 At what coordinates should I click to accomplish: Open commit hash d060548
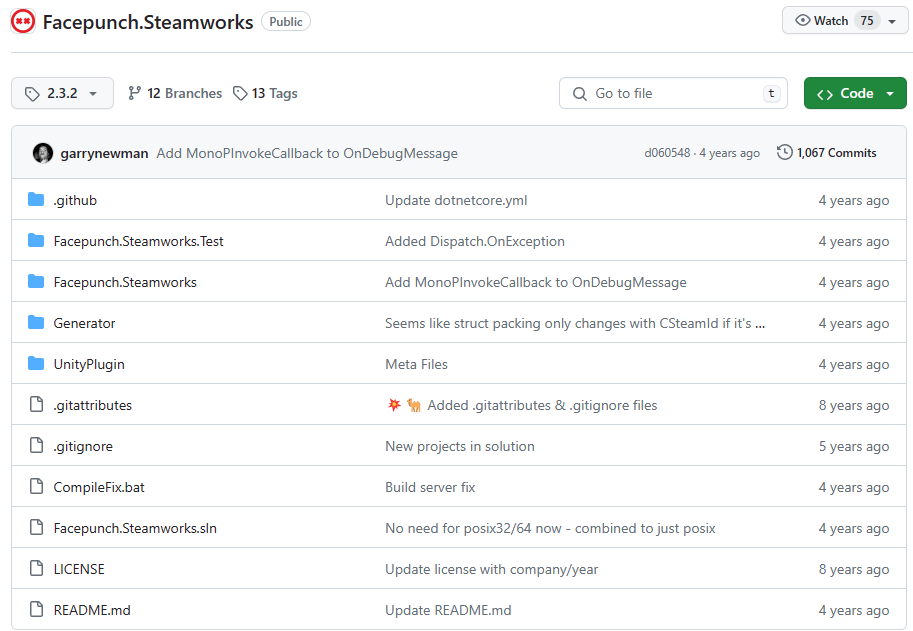667,153
